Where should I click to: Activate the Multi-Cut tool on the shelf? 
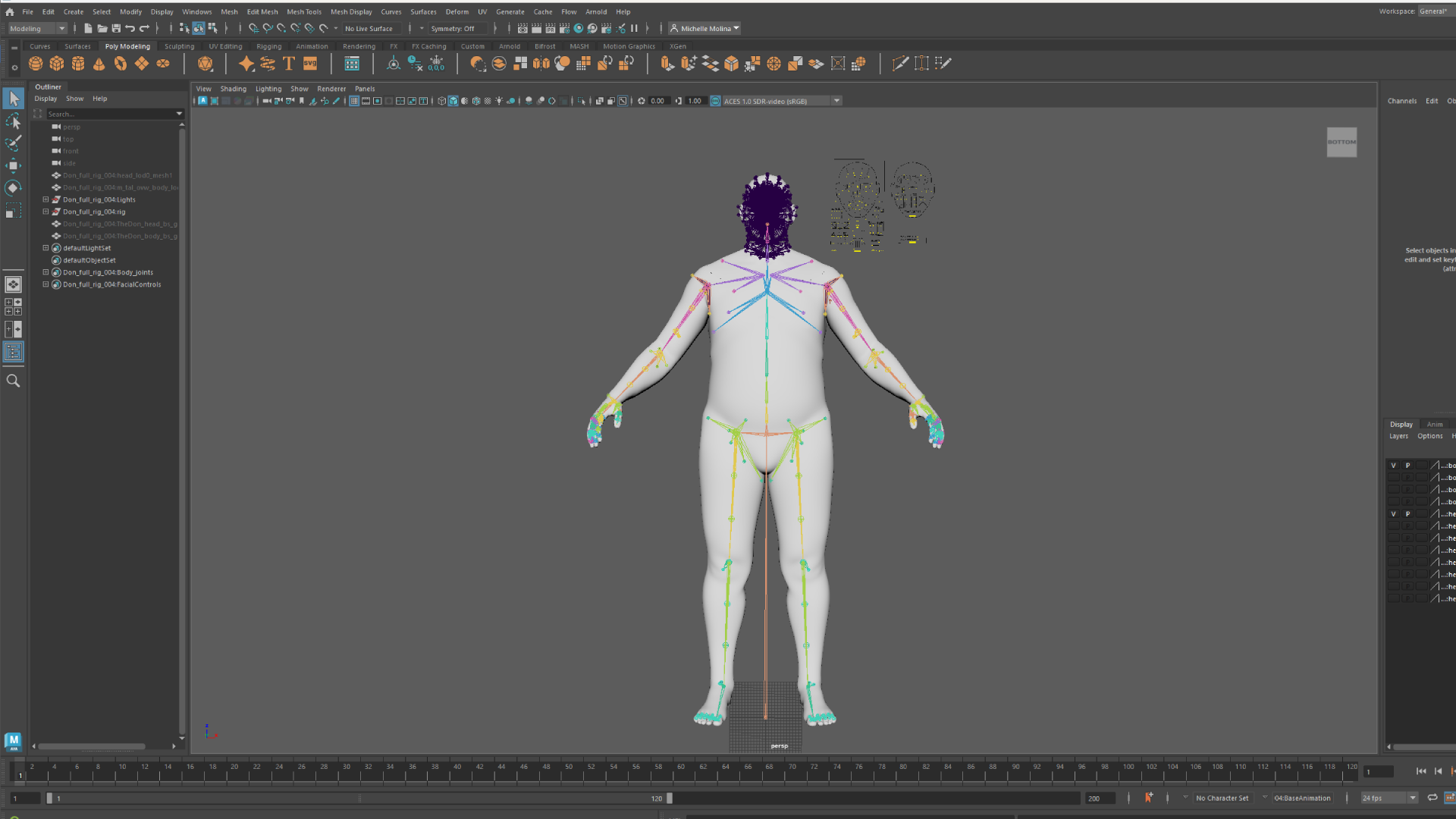(x=900, y=64)
